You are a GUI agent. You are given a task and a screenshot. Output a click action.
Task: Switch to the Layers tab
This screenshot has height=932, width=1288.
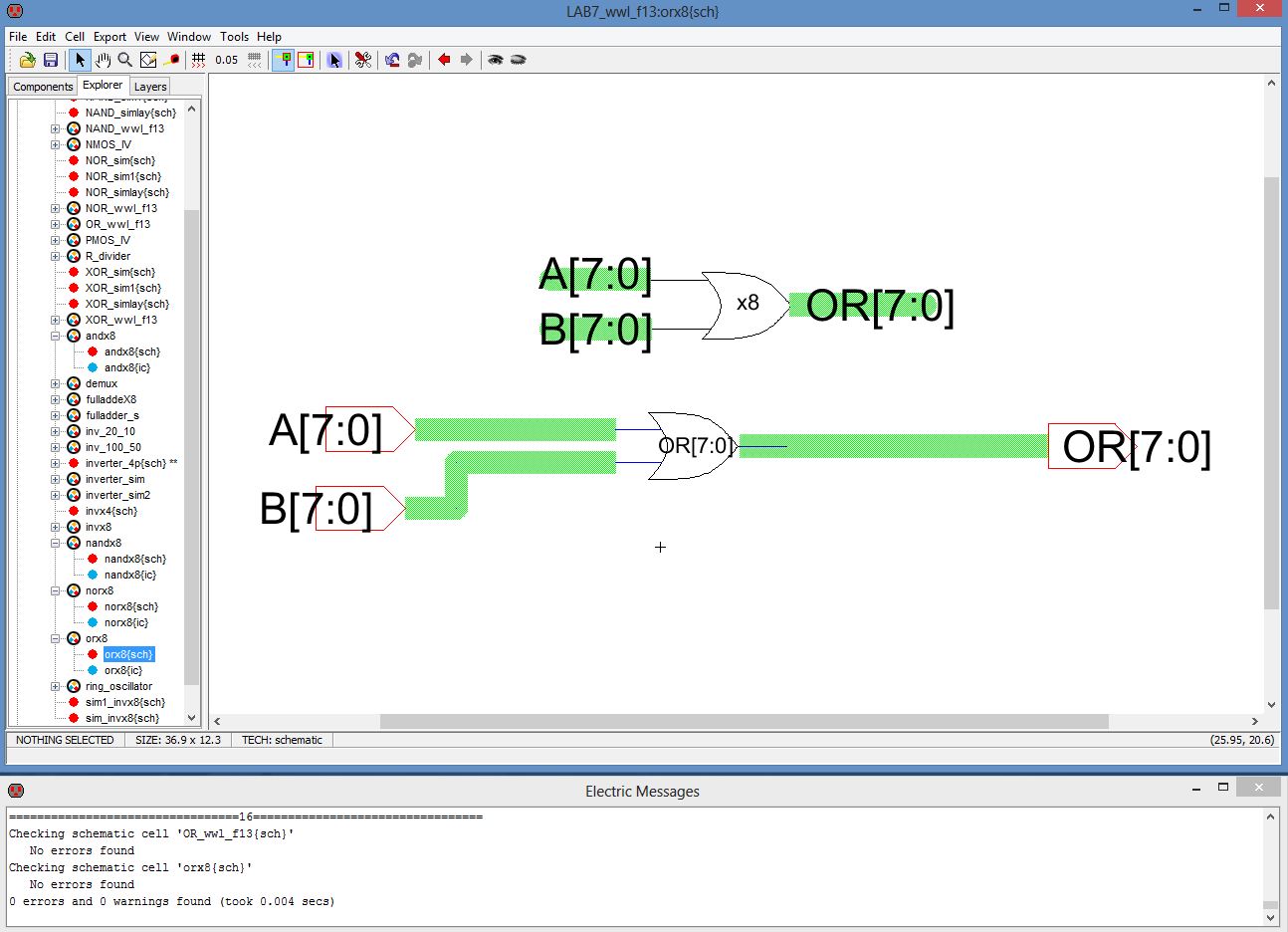(150, 87)
